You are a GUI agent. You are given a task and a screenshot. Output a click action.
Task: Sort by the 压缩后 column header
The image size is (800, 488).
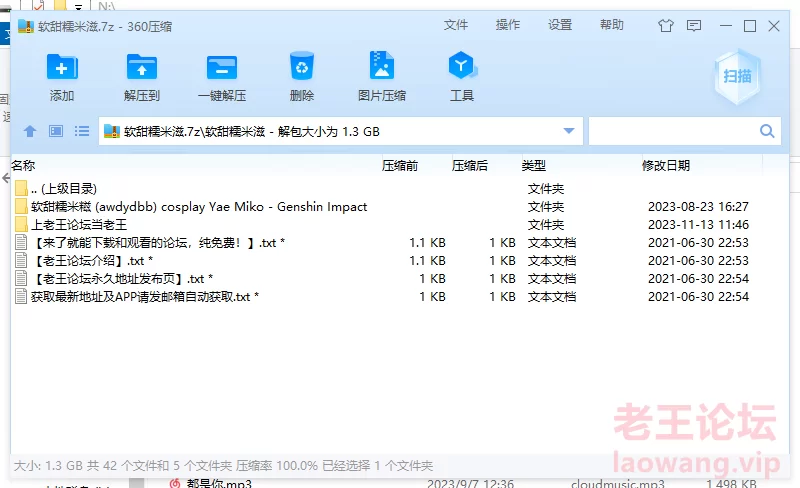469,165
